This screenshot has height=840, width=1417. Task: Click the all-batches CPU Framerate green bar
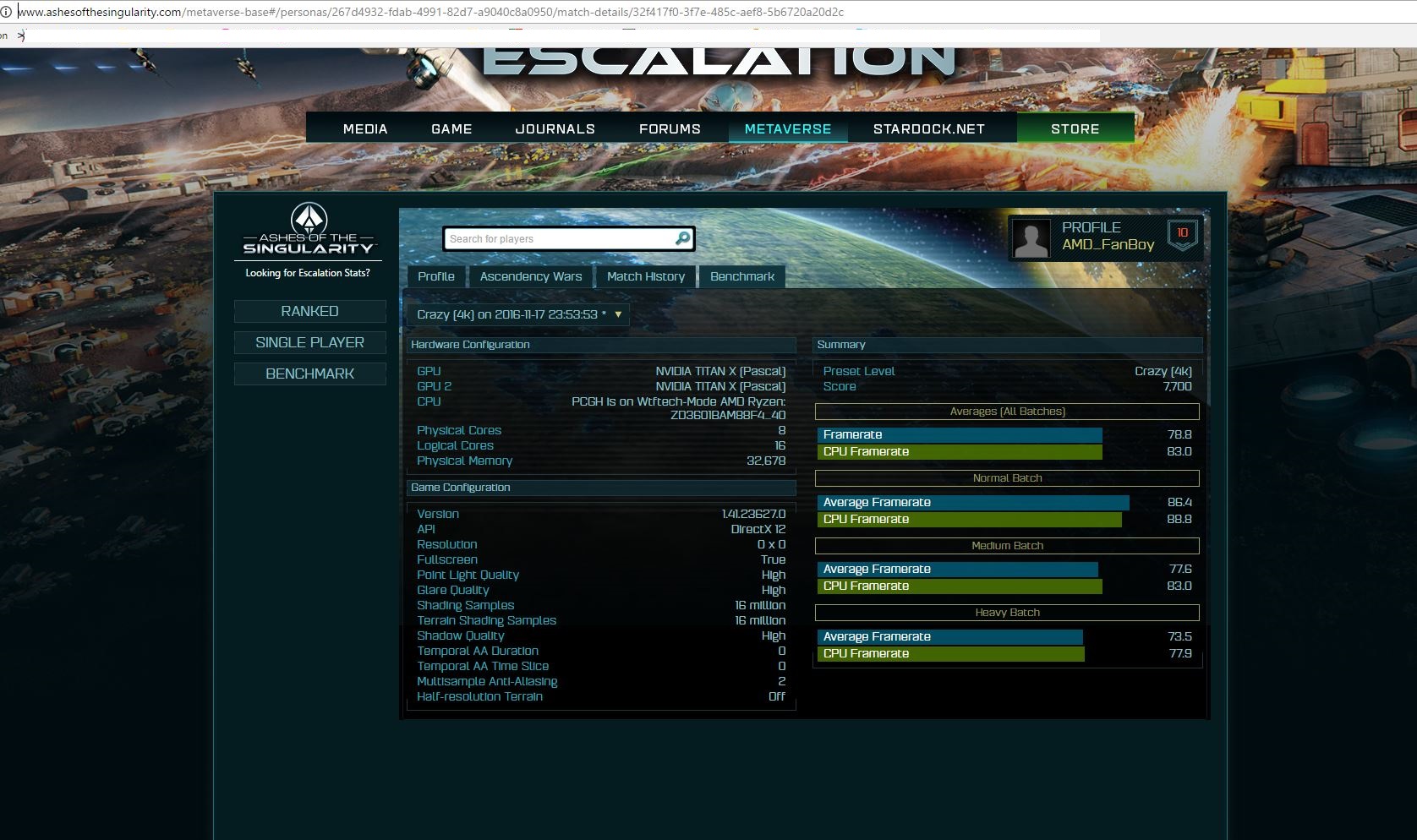[x=960, y=451]
